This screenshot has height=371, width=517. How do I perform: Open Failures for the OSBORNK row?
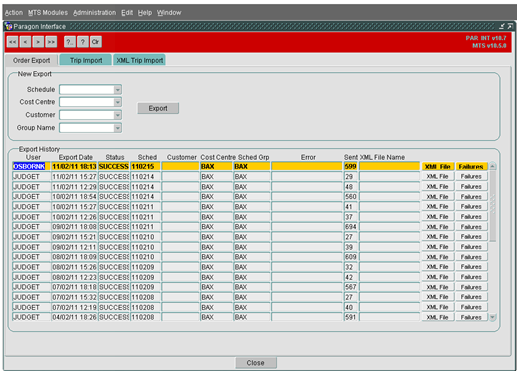471,166
